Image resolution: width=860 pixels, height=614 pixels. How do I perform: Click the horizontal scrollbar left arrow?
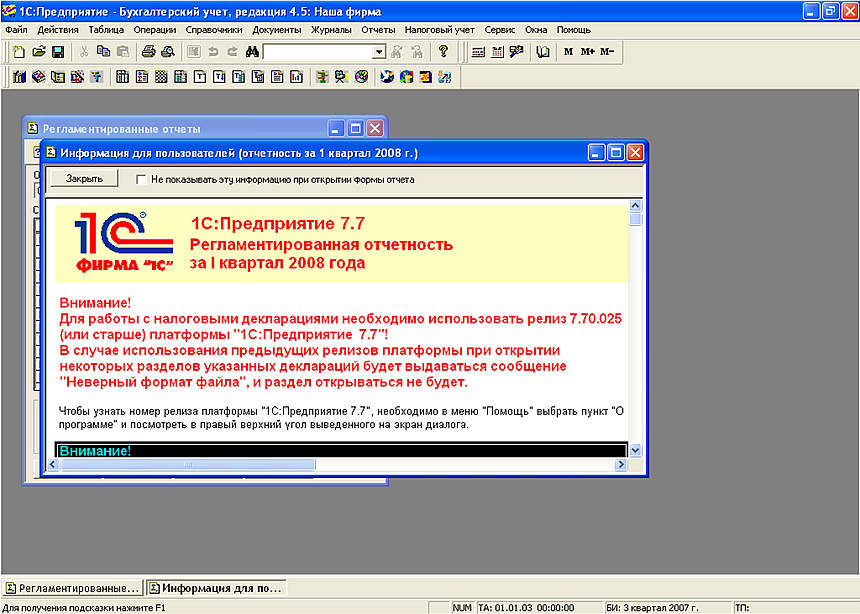[53, 465]
